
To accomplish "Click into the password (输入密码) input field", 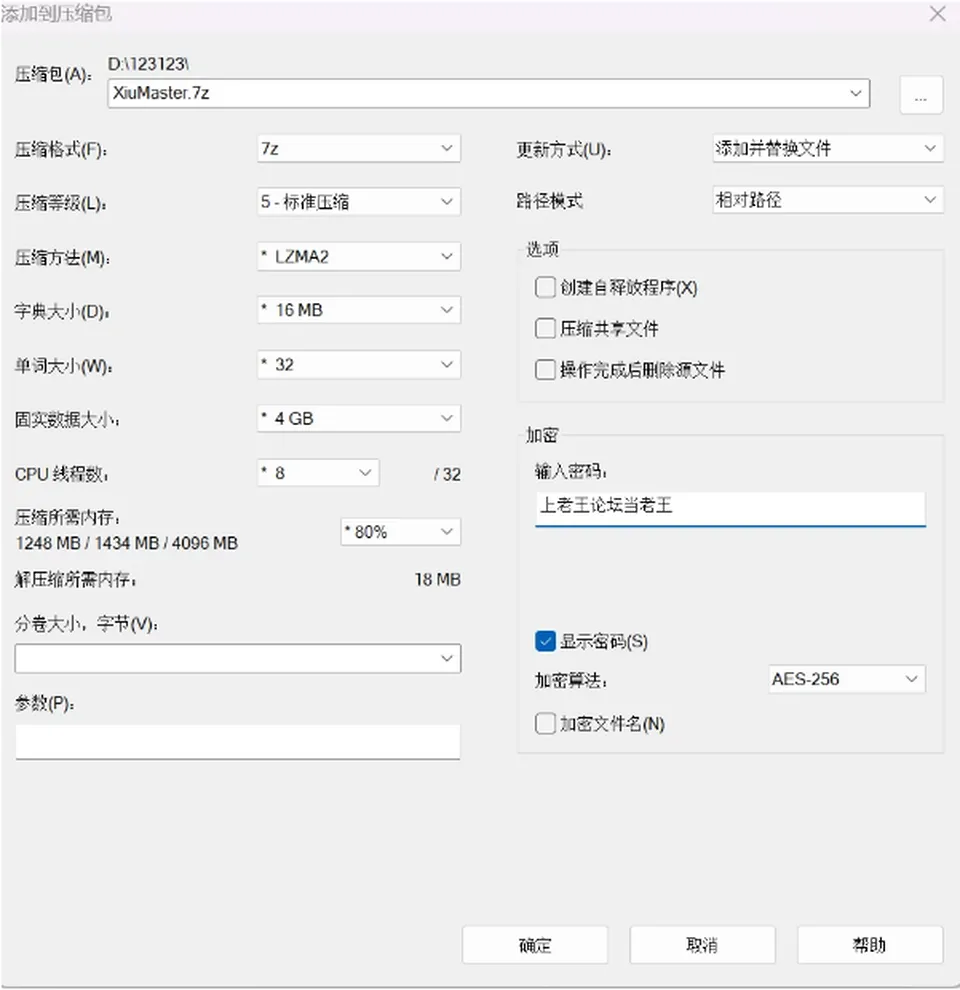I will (x=730, y=508).
